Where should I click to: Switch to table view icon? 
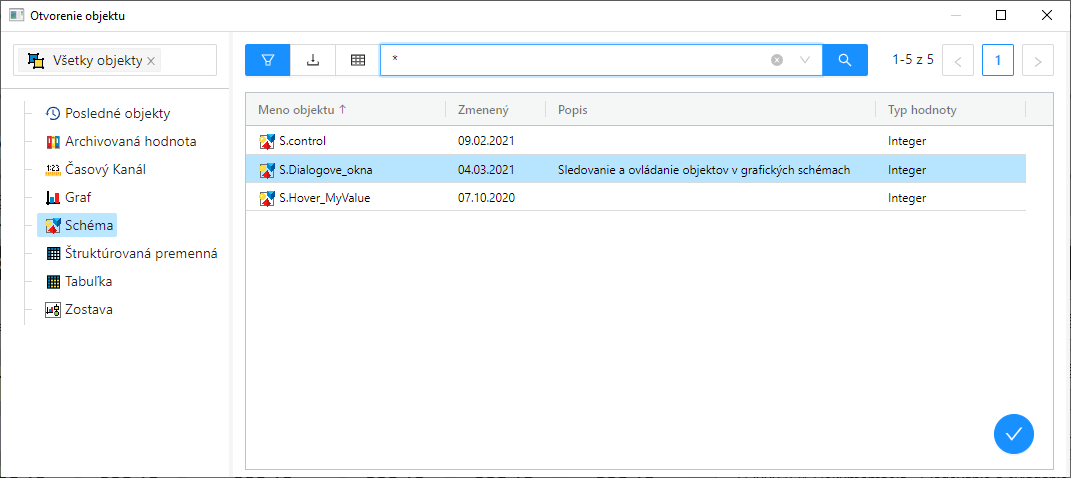tap(358, 60)
